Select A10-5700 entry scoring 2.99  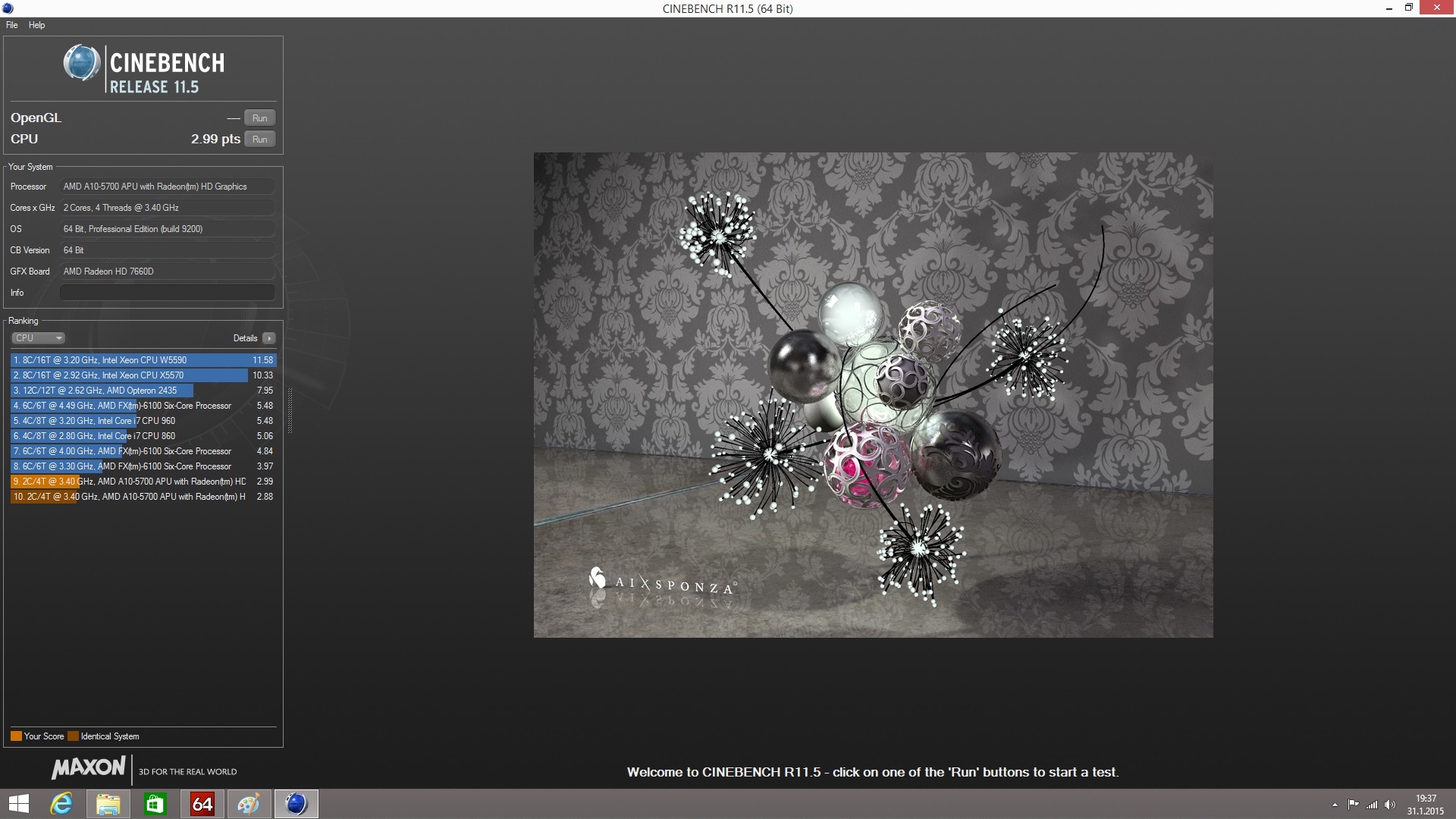[143, 482]
